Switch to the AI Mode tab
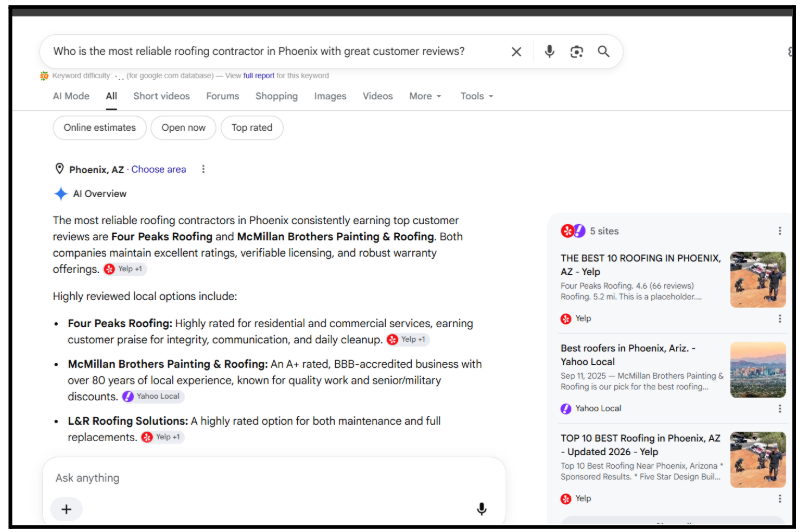 point(71,96)
